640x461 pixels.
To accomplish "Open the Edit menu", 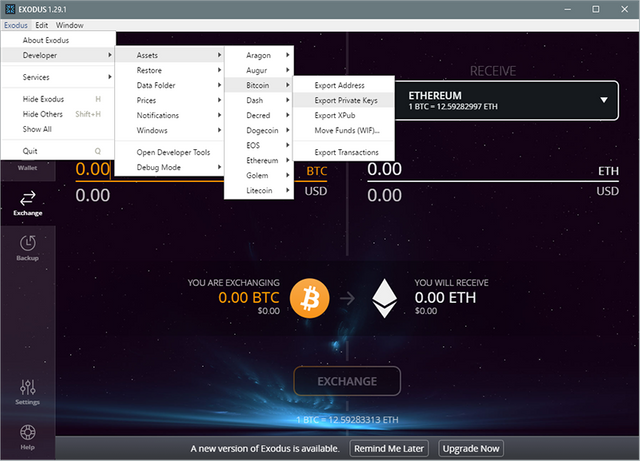I will coord(41,25).
